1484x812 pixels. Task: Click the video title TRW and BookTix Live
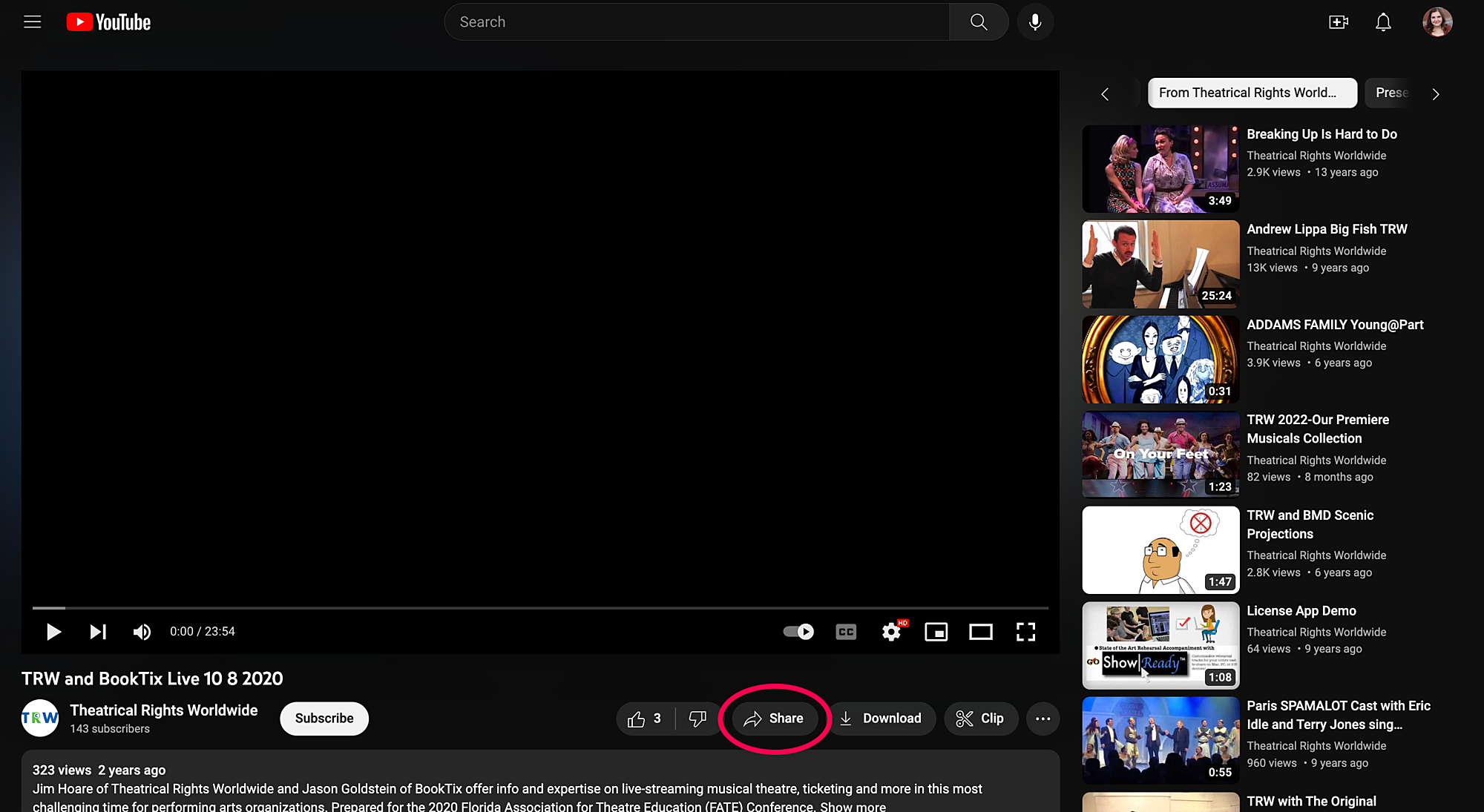(152, 679)
